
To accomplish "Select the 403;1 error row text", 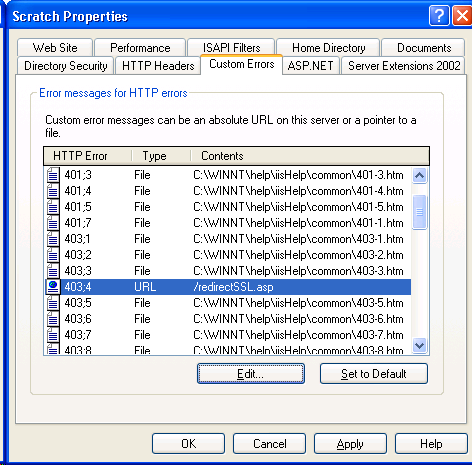I will click(x=77, y=239).
